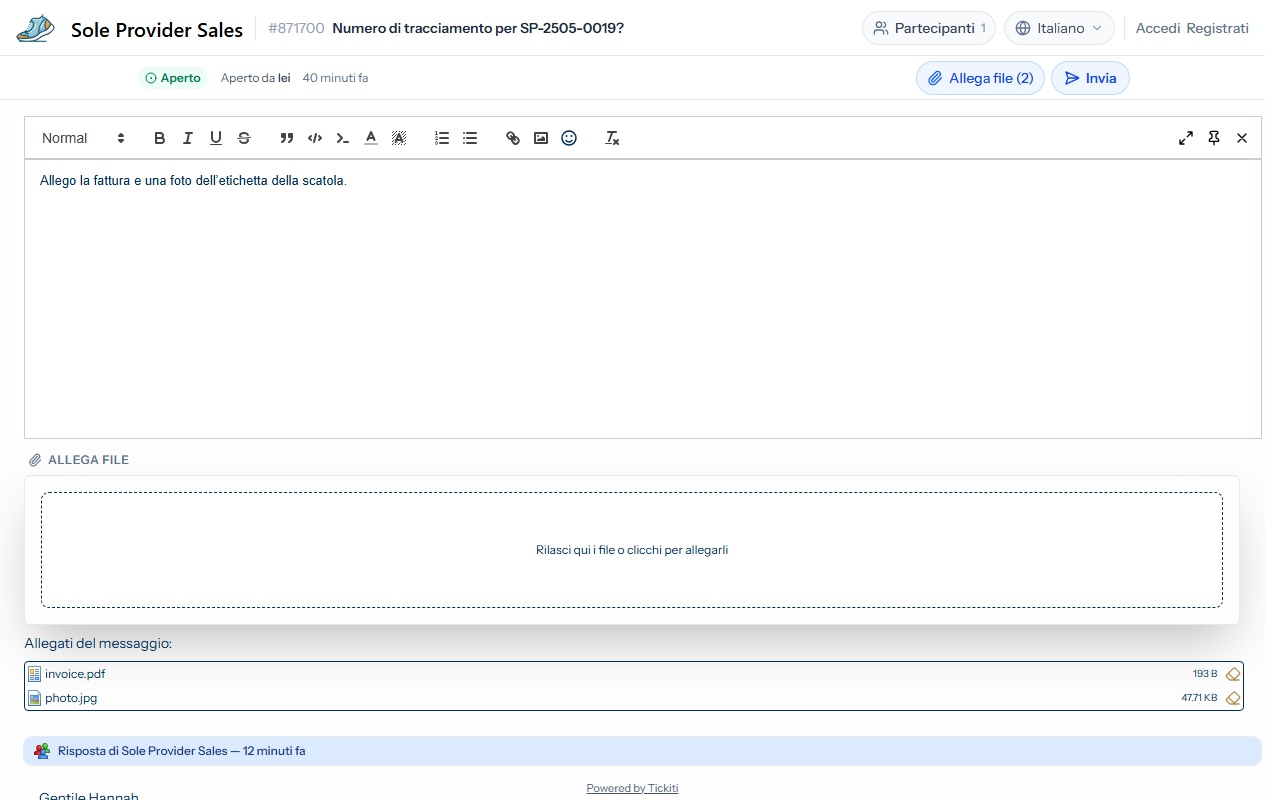1280x800 pixels.
Task: Expand the editor to fullscreen
Action: [1186, 138]
